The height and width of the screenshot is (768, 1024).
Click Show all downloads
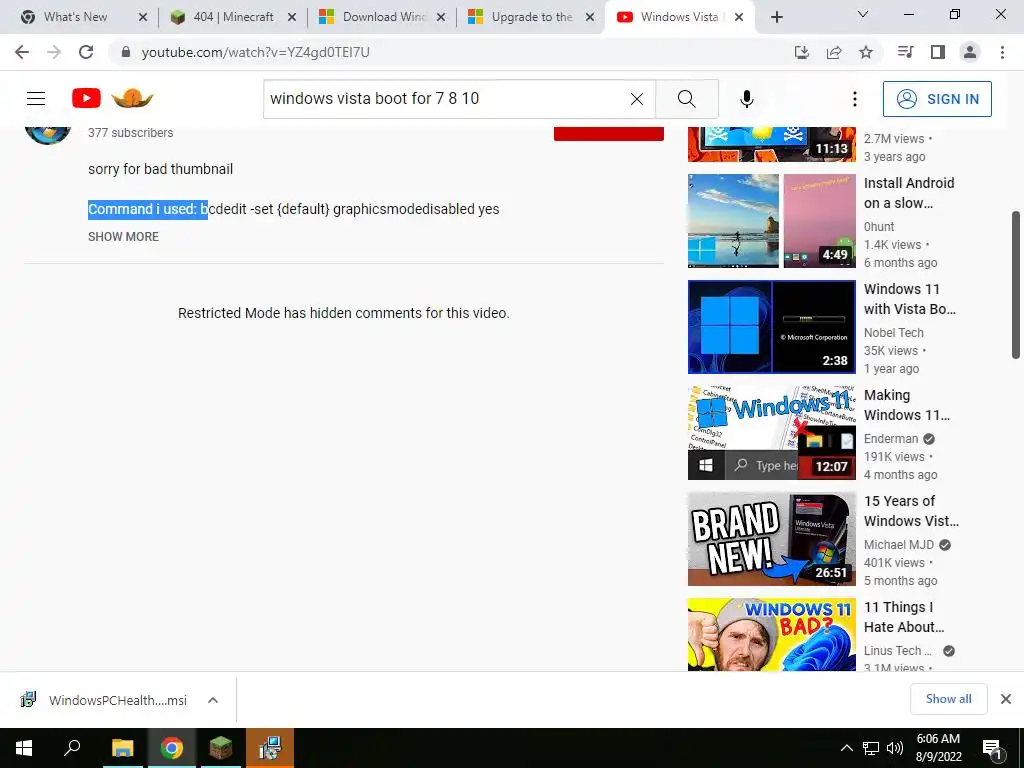tap(948, 699)
